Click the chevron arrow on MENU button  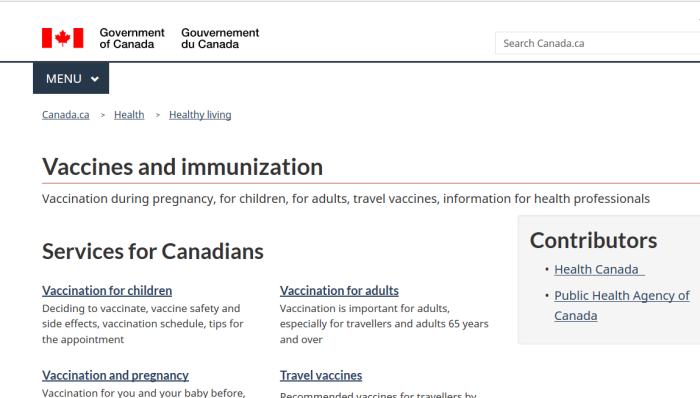tap(95, 79)
